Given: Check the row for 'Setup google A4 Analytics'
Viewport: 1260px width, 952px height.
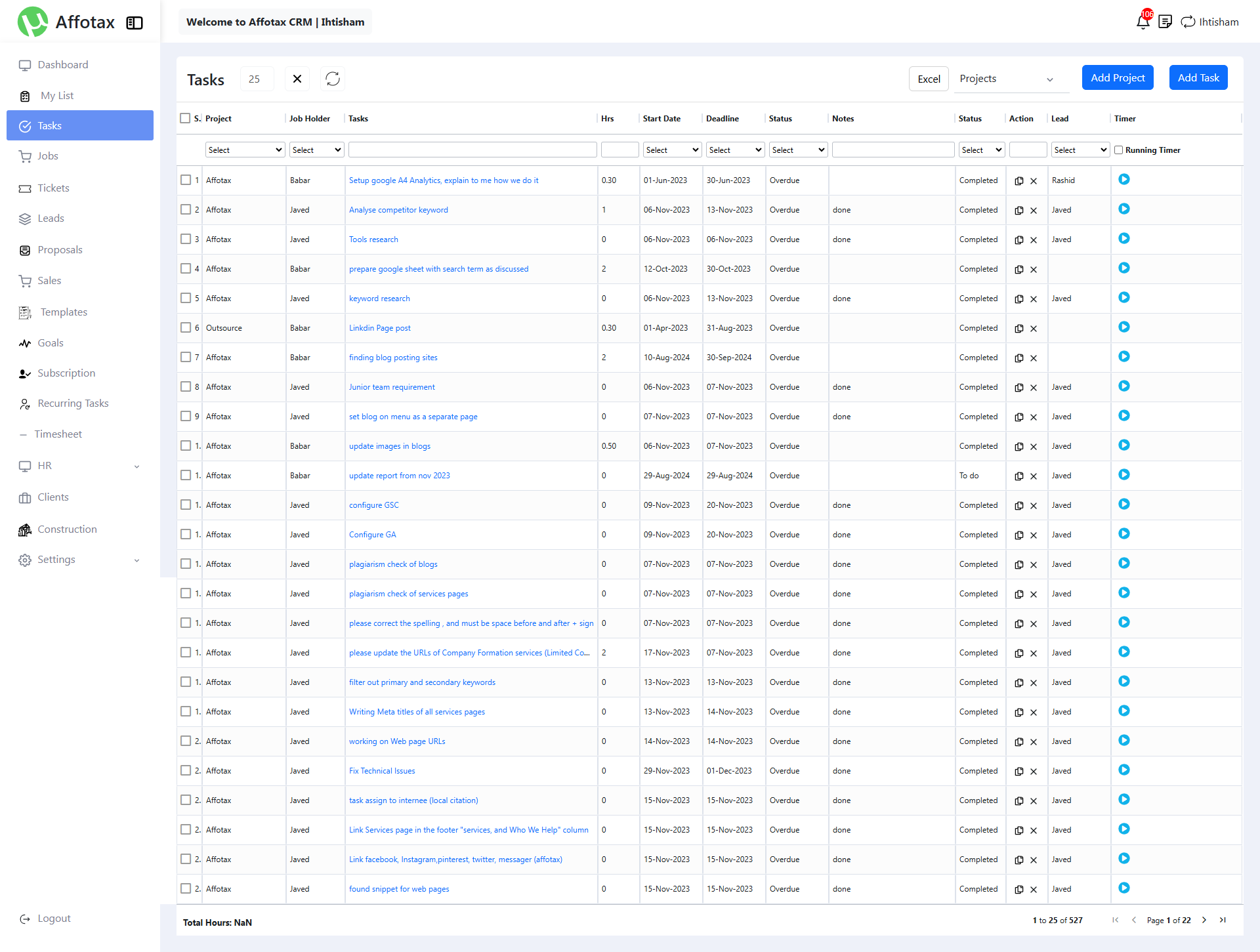Looking at the screenshot, I should click(x=186, y=180).
